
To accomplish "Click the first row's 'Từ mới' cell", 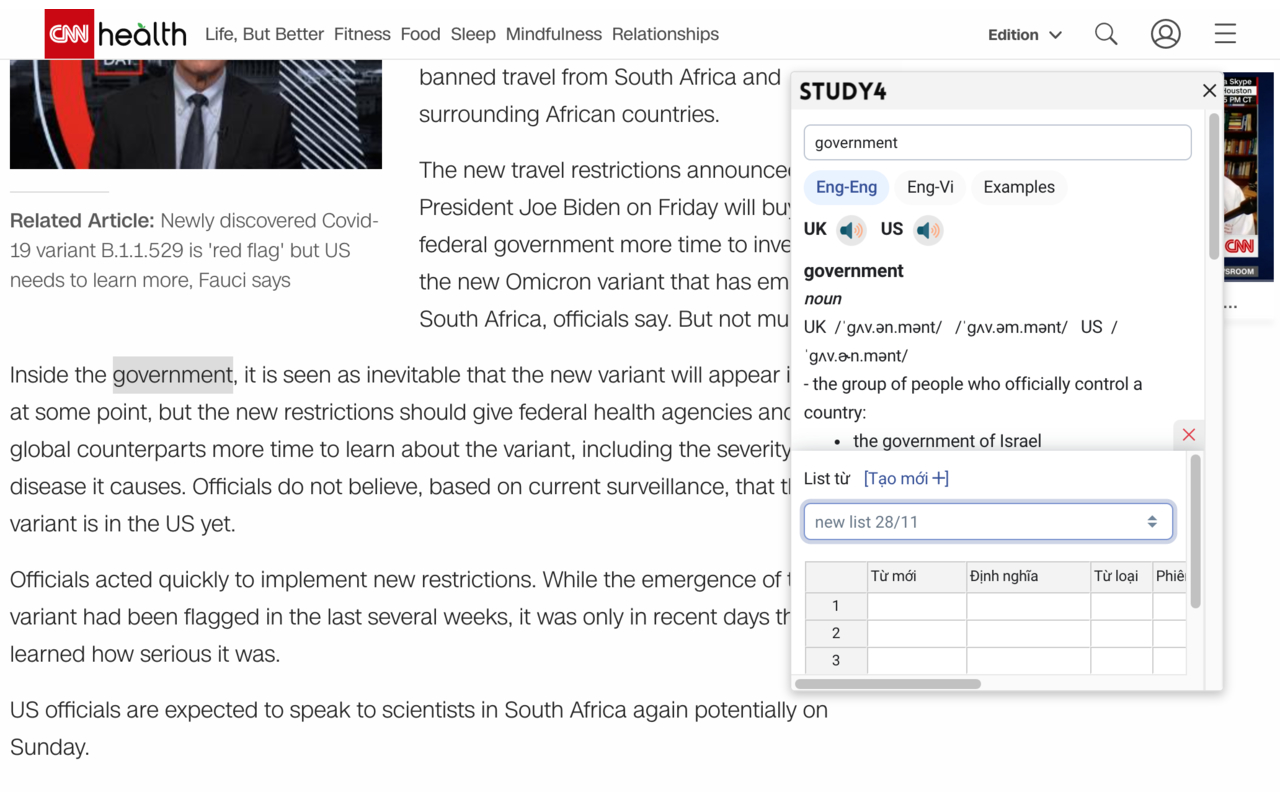I will point(916,606).
